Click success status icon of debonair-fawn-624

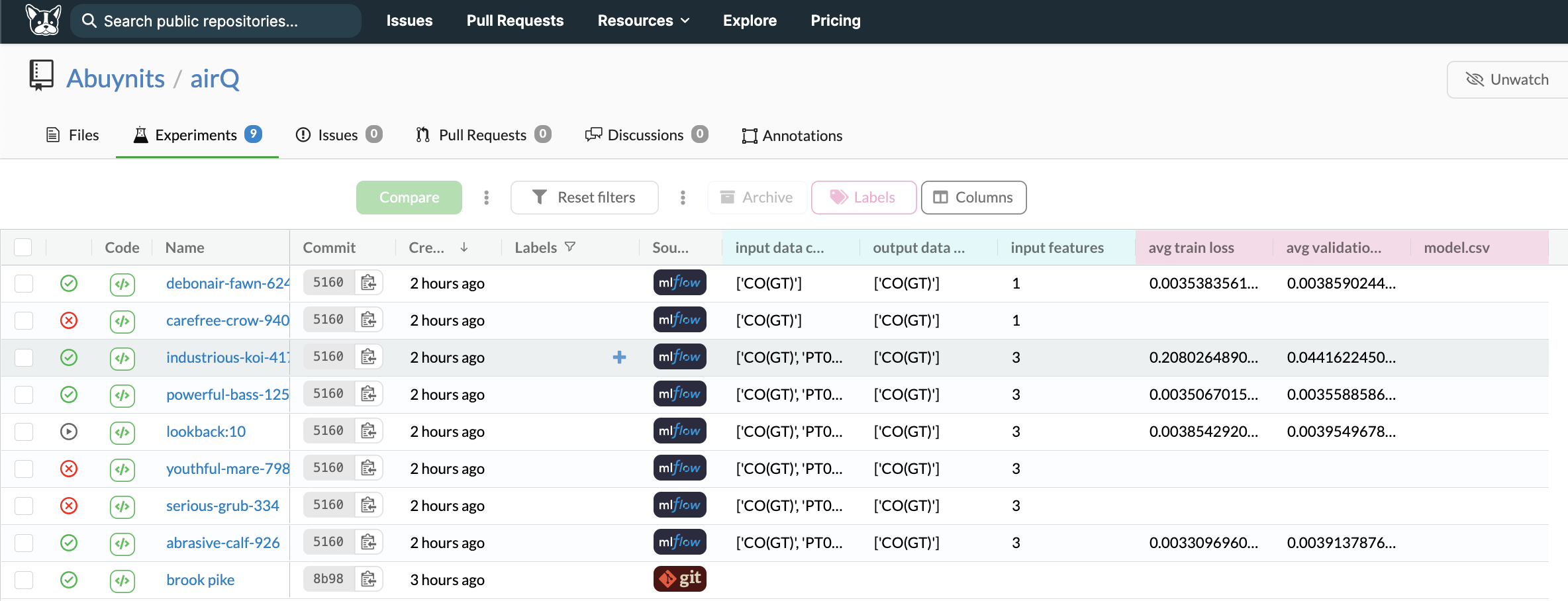point(69,283)
